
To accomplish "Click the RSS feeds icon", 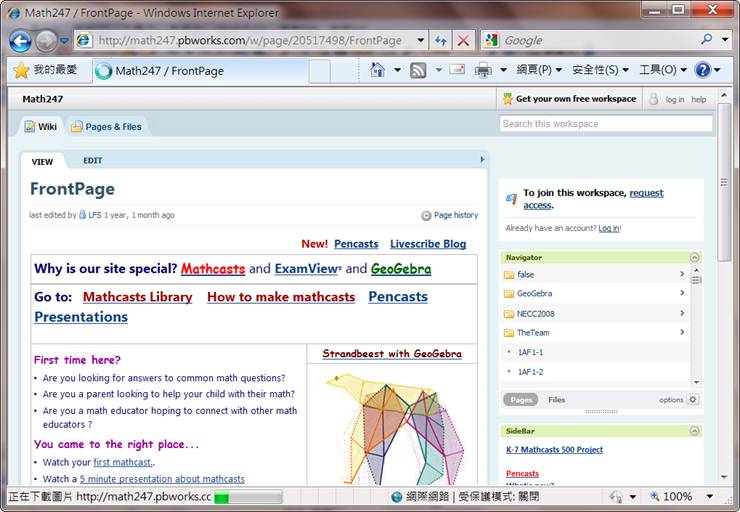I will click(418, 70).
